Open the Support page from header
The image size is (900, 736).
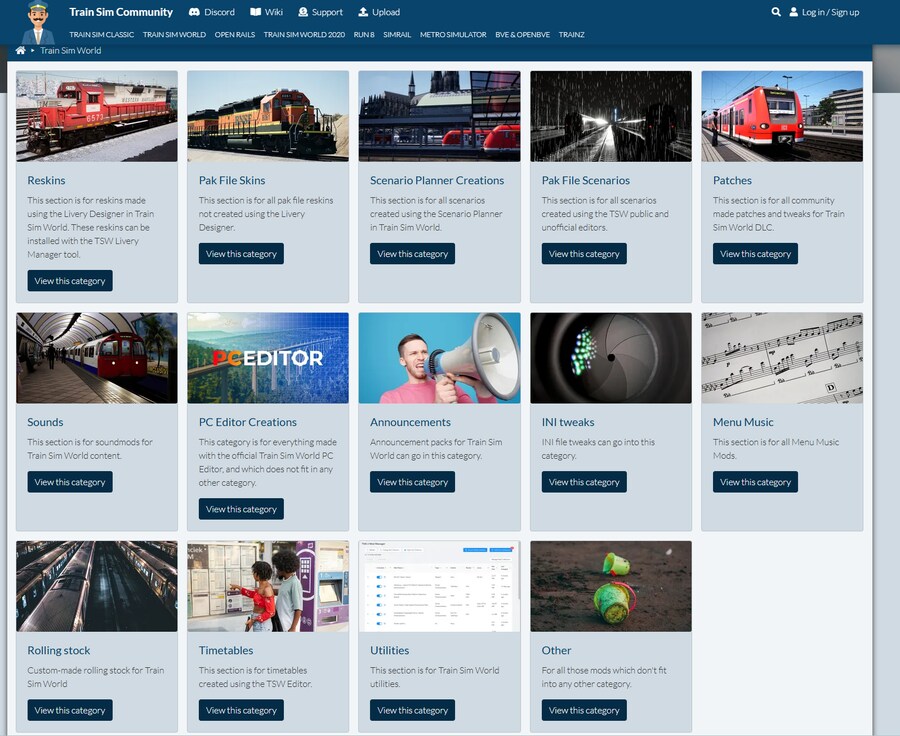pos(320,12)
